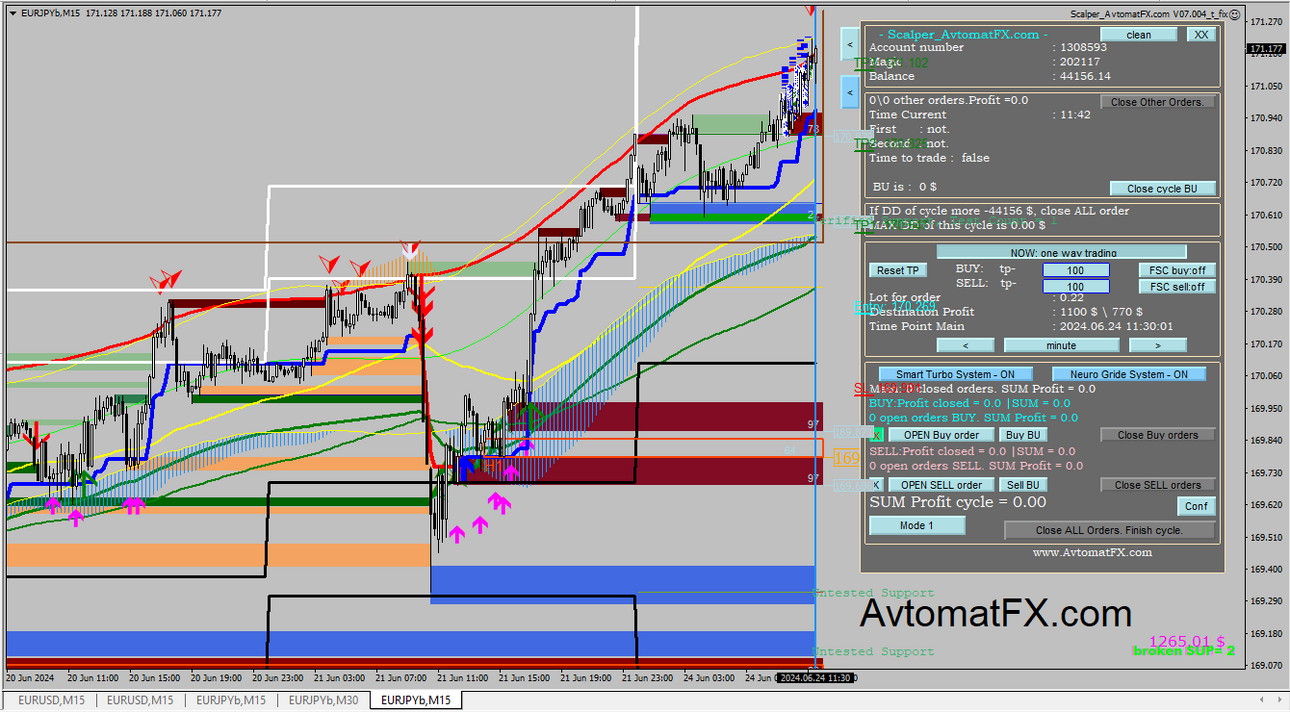Click the Lot for order value 0.22
The height and width of the screenshot is (712, 1290).
[1070, 297]
